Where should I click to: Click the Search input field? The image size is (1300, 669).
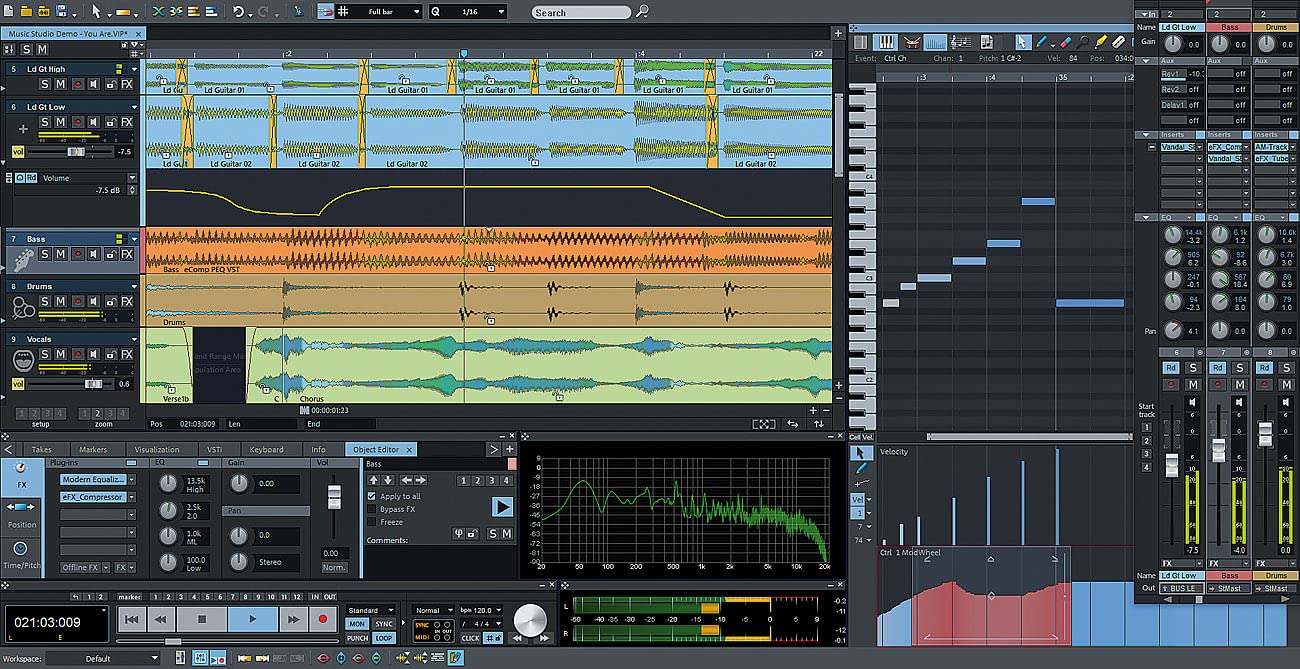click(x=580, y=12)
